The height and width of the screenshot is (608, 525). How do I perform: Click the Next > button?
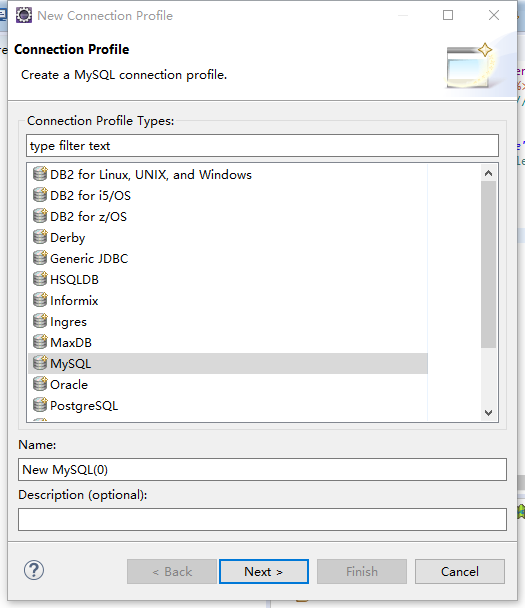click(264, 571)
